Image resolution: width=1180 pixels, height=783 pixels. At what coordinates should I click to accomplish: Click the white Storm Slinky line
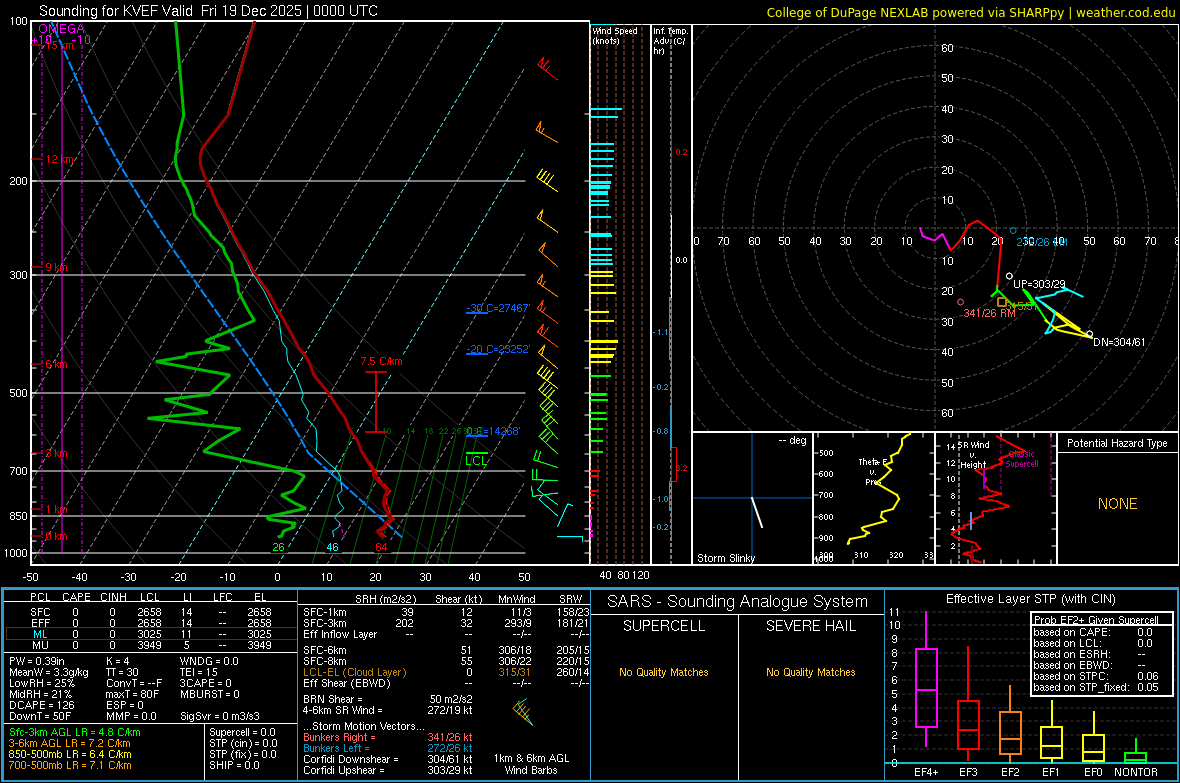coord(757,512)
